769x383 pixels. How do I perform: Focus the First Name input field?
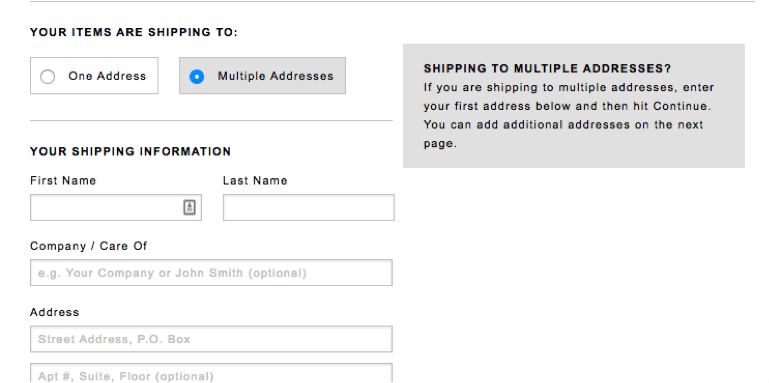[x=116, y=207]
